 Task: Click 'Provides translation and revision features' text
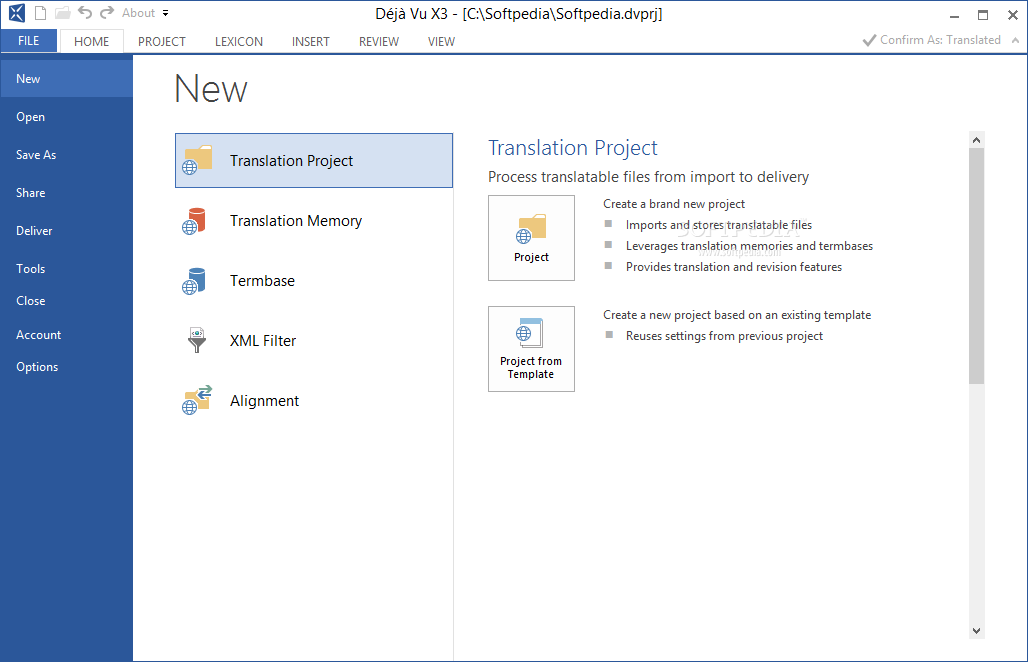click(x=734, y=267)
